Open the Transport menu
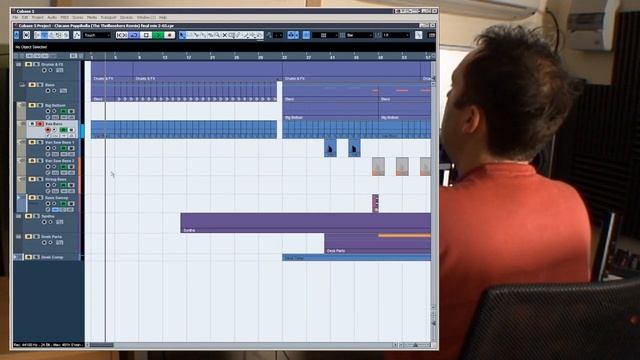 pyautogui.click(x=109, y=18)
